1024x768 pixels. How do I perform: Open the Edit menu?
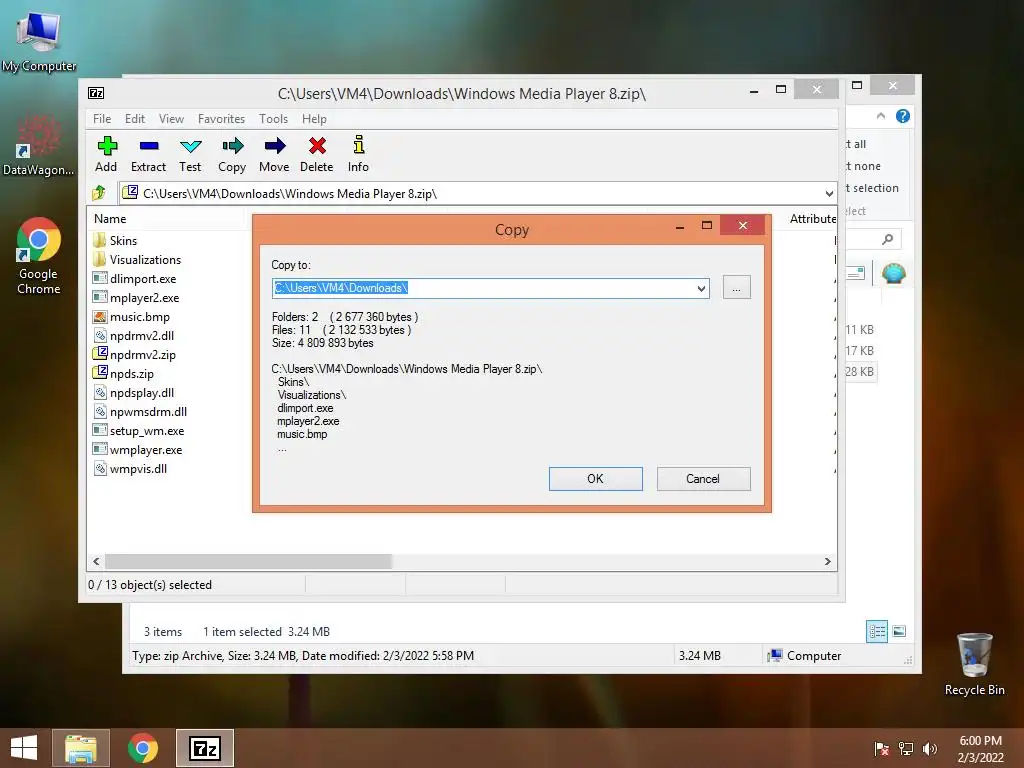(135, 119)
